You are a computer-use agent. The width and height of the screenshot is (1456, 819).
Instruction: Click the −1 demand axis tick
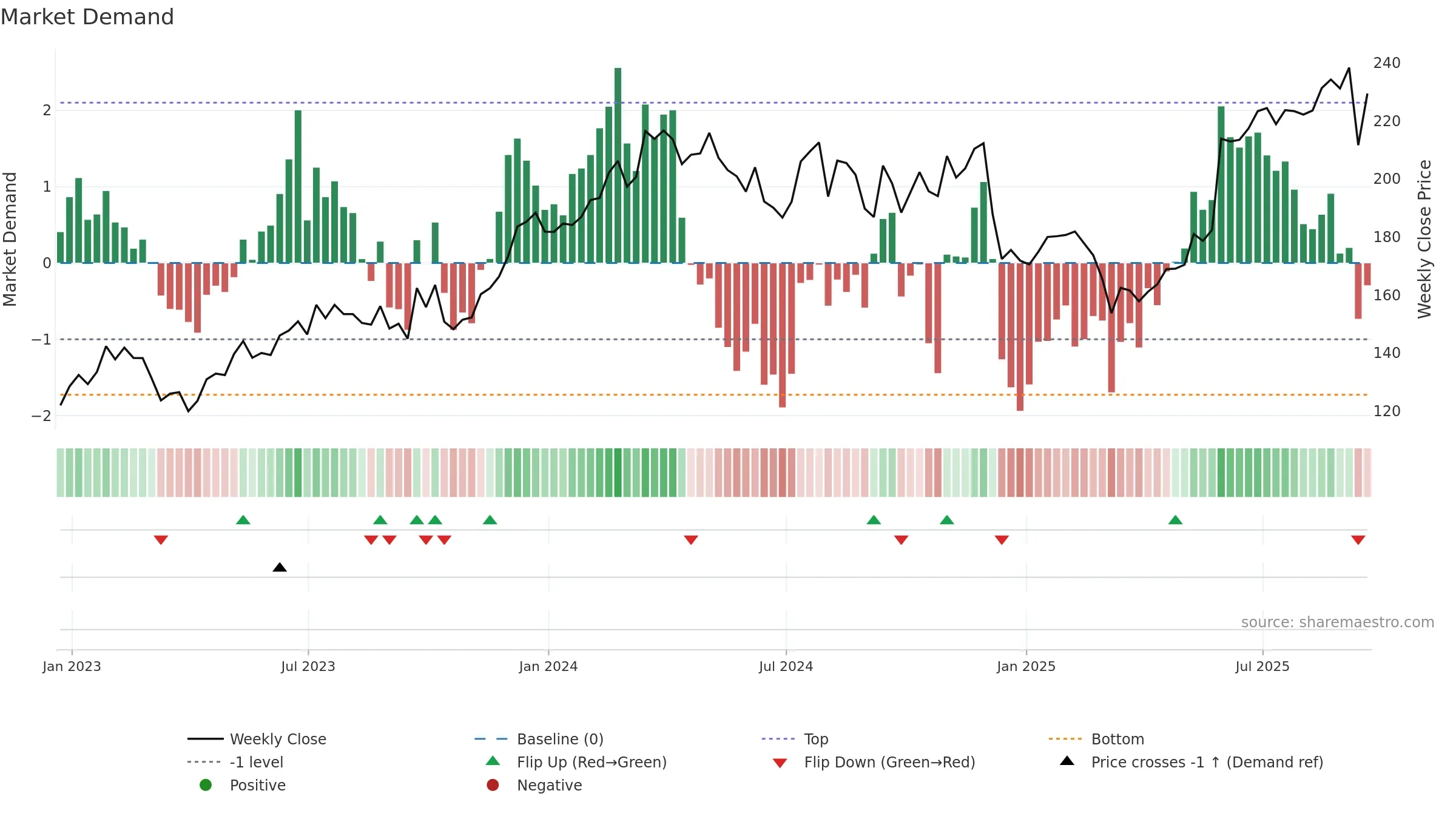[41, 340]
